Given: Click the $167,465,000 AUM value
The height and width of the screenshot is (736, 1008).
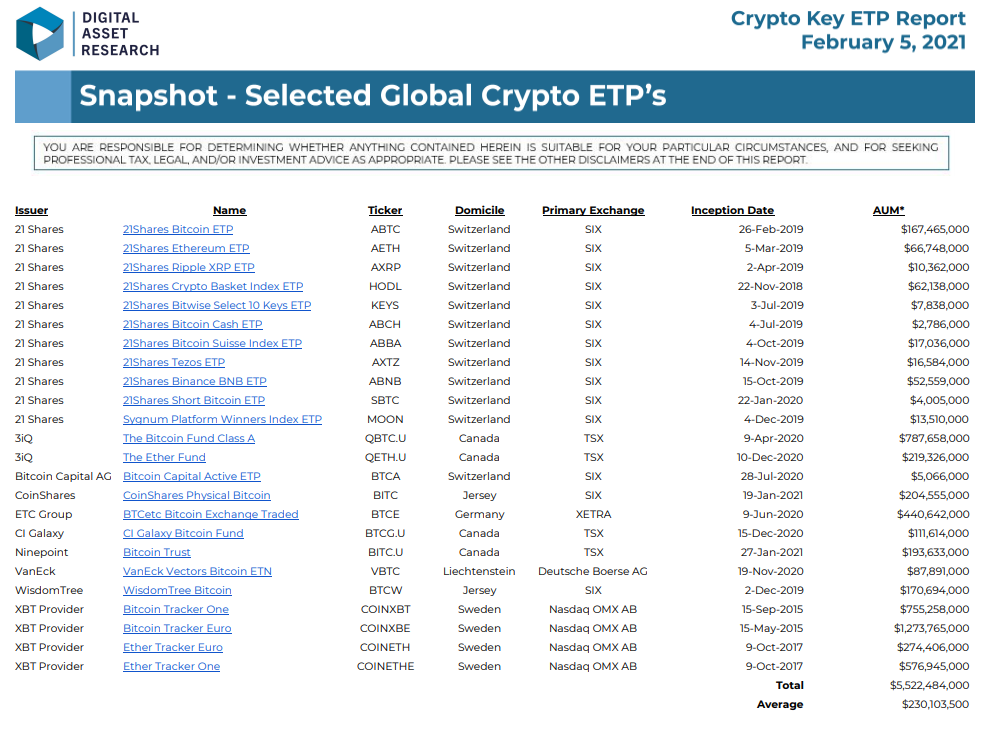Looking at the screenshot, I should click(x=935, y=229).
